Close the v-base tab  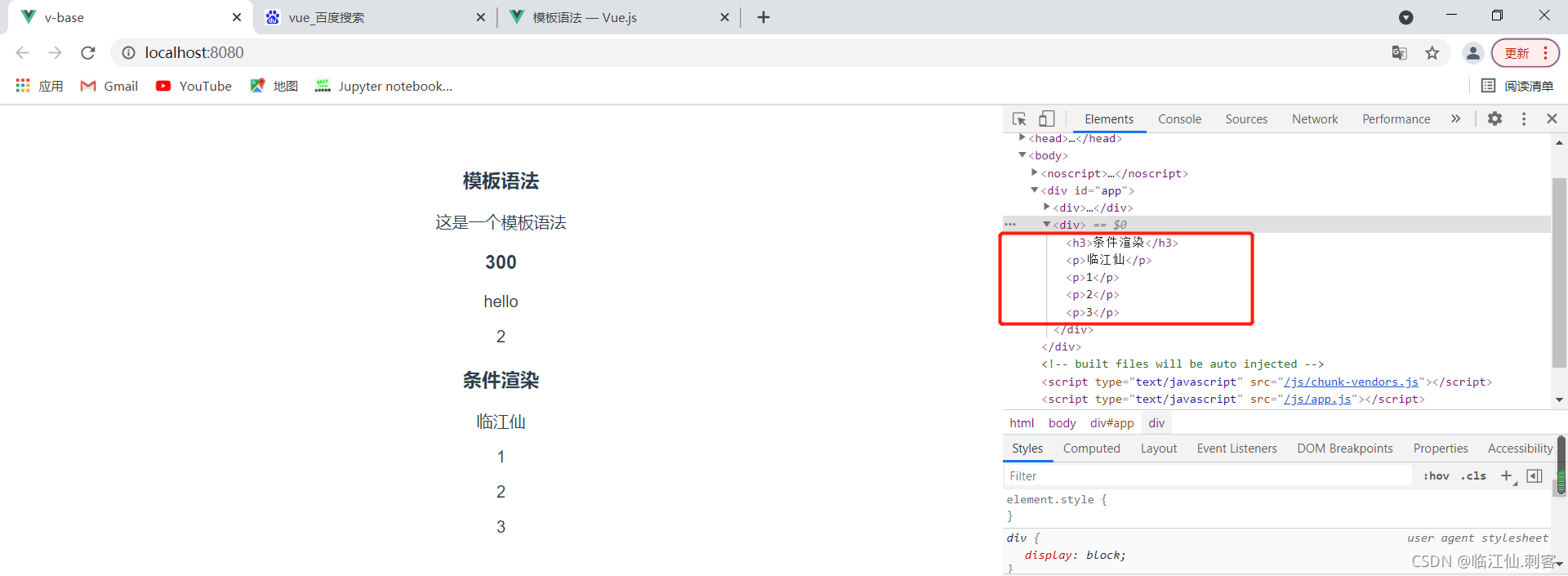point(237,17)
